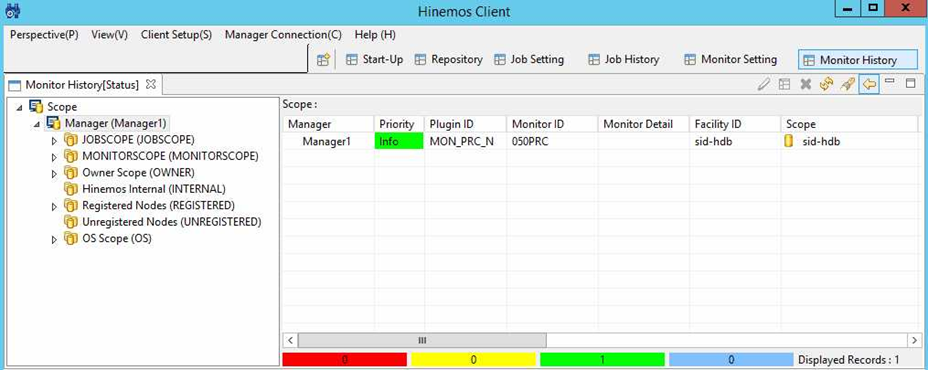The height and width of the screenshot is (370, 928).
Task: Click the grey table detail icon
Action: pyautogui.click(x=785, y=85)
